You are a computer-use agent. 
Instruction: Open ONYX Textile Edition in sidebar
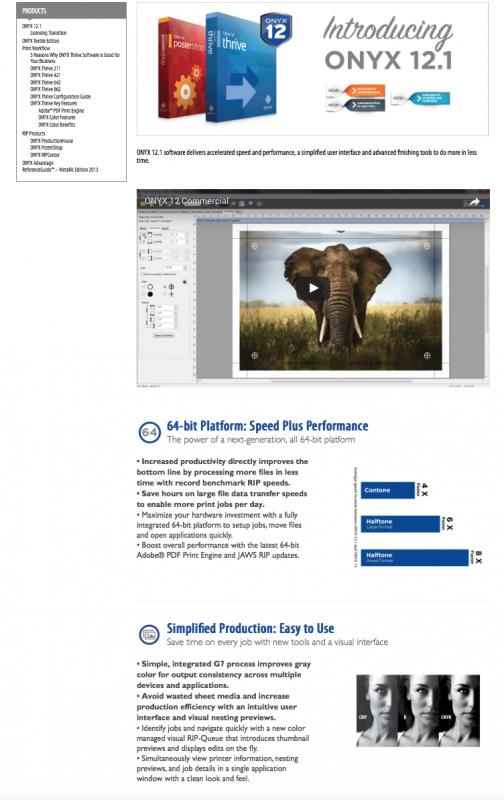41,40
